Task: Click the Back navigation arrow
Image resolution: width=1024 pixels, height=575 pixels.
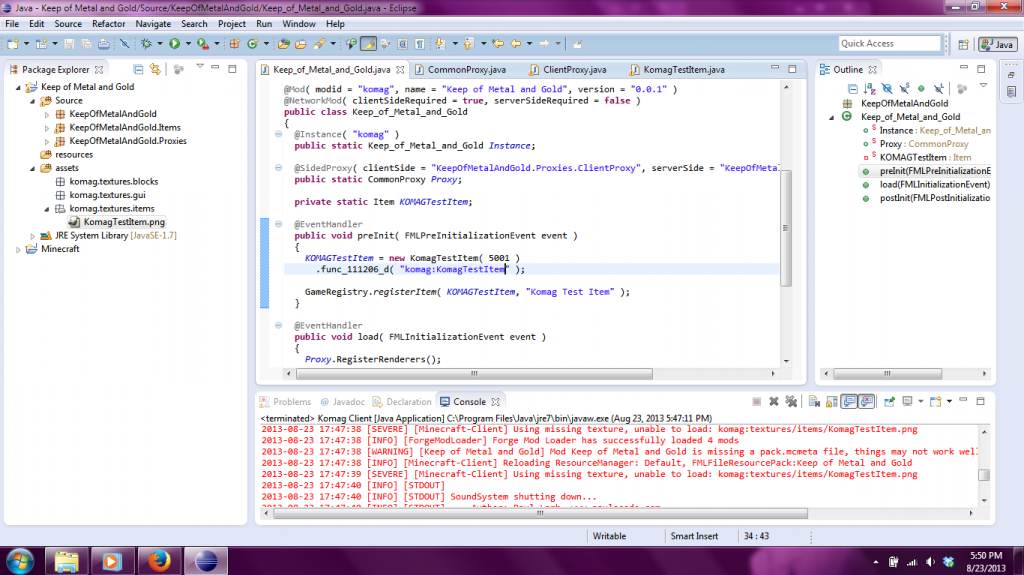Action: [516, 44]
